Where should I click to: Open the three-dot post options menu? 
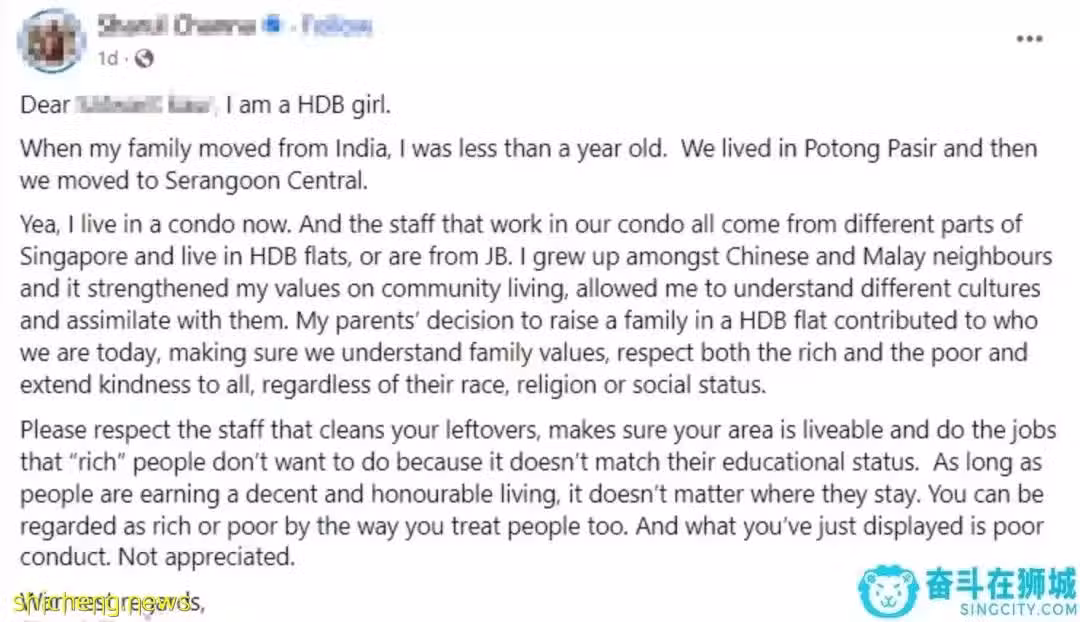click(1029, 39)
